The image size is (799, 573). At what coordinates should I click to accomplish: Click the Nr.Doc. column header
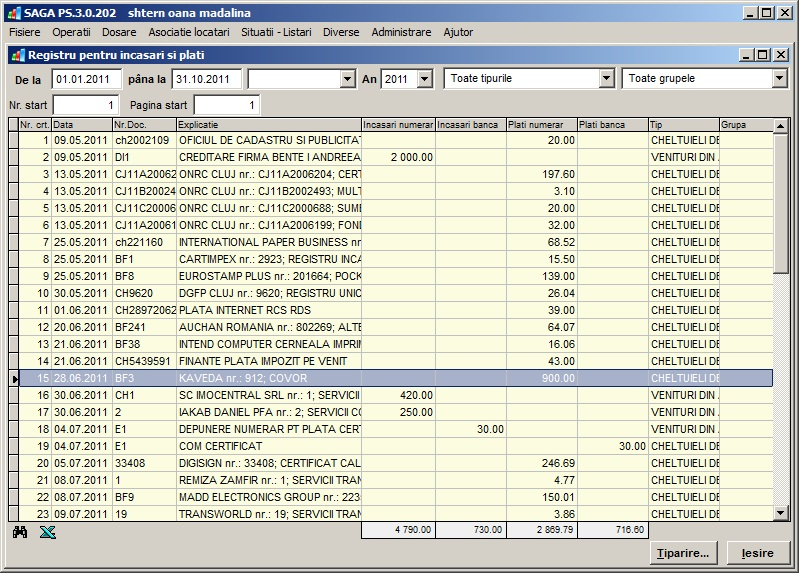click(x=144, y=125)
